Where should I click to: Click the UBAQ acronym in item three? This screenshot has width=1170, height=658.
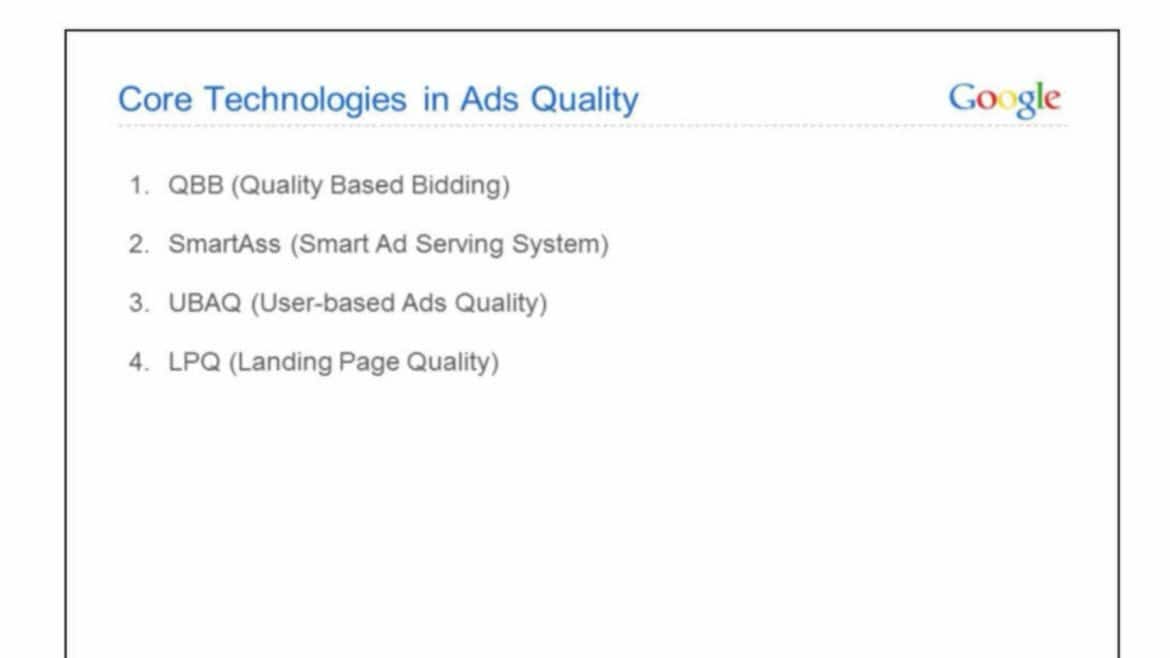pos(204,303)
